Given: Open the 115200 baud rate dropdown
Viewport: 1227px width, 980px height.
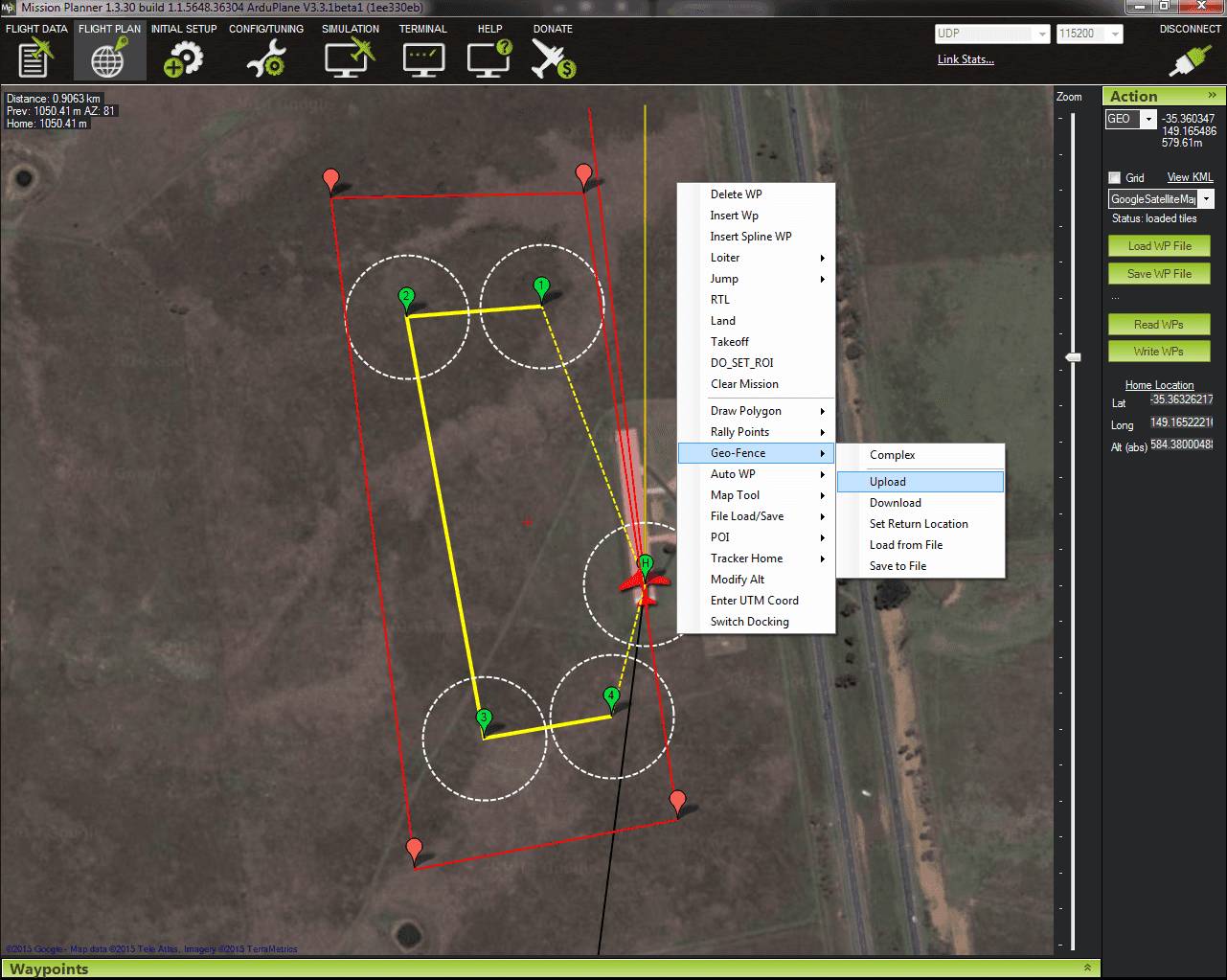Looking at the screenshot, I should tap(1115, 34).
